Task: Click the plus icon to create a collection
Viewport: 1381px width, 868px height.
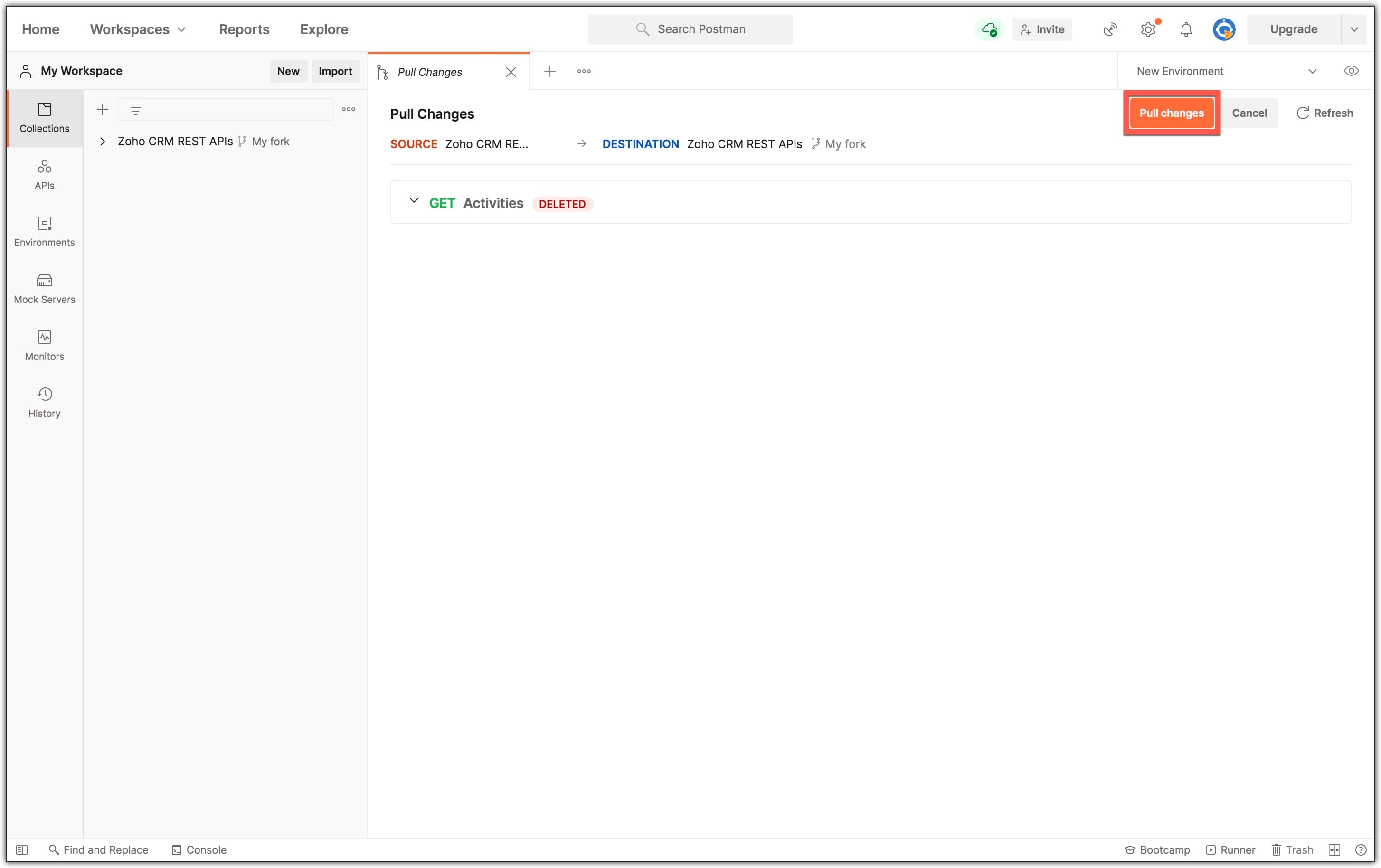Action: 103,109
